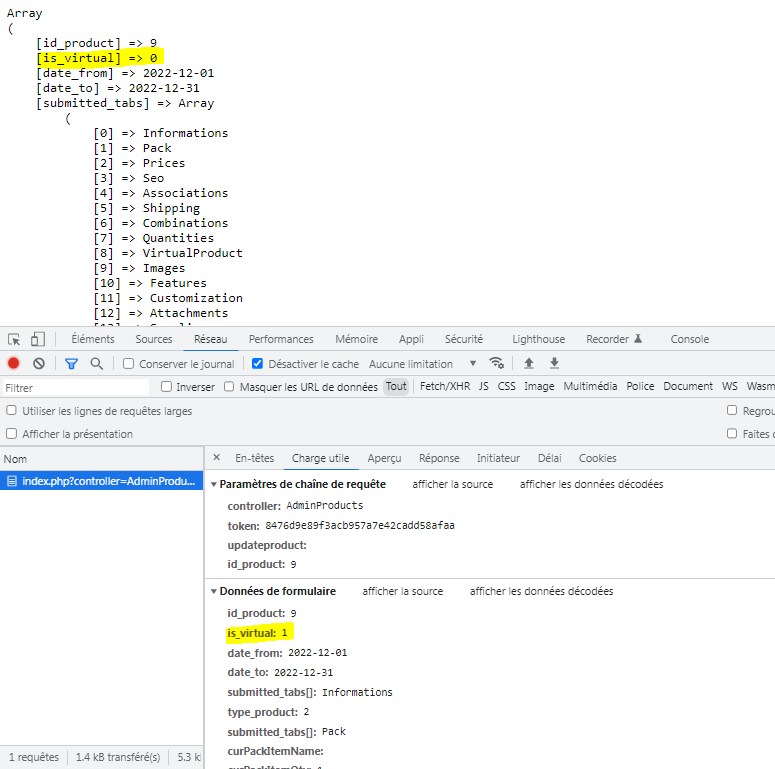This screenshot has width=775, height=769.
Task: Click the Filtrer input field
Action: pos(75,387)
